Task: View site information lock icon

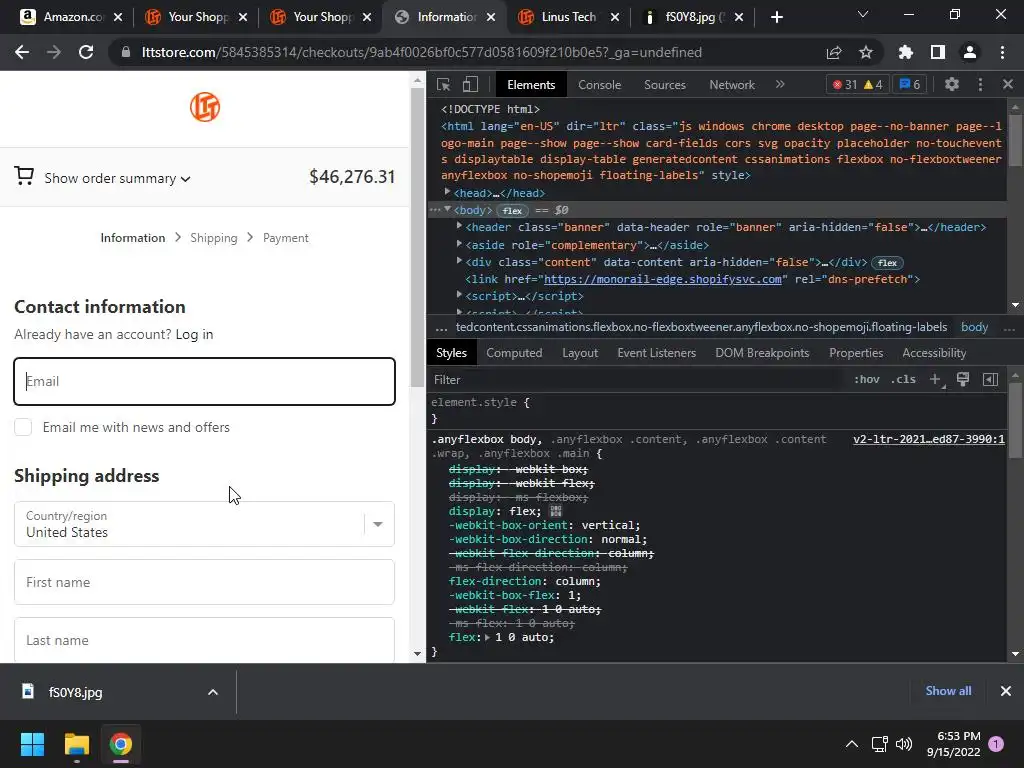Action: [126, 52]
